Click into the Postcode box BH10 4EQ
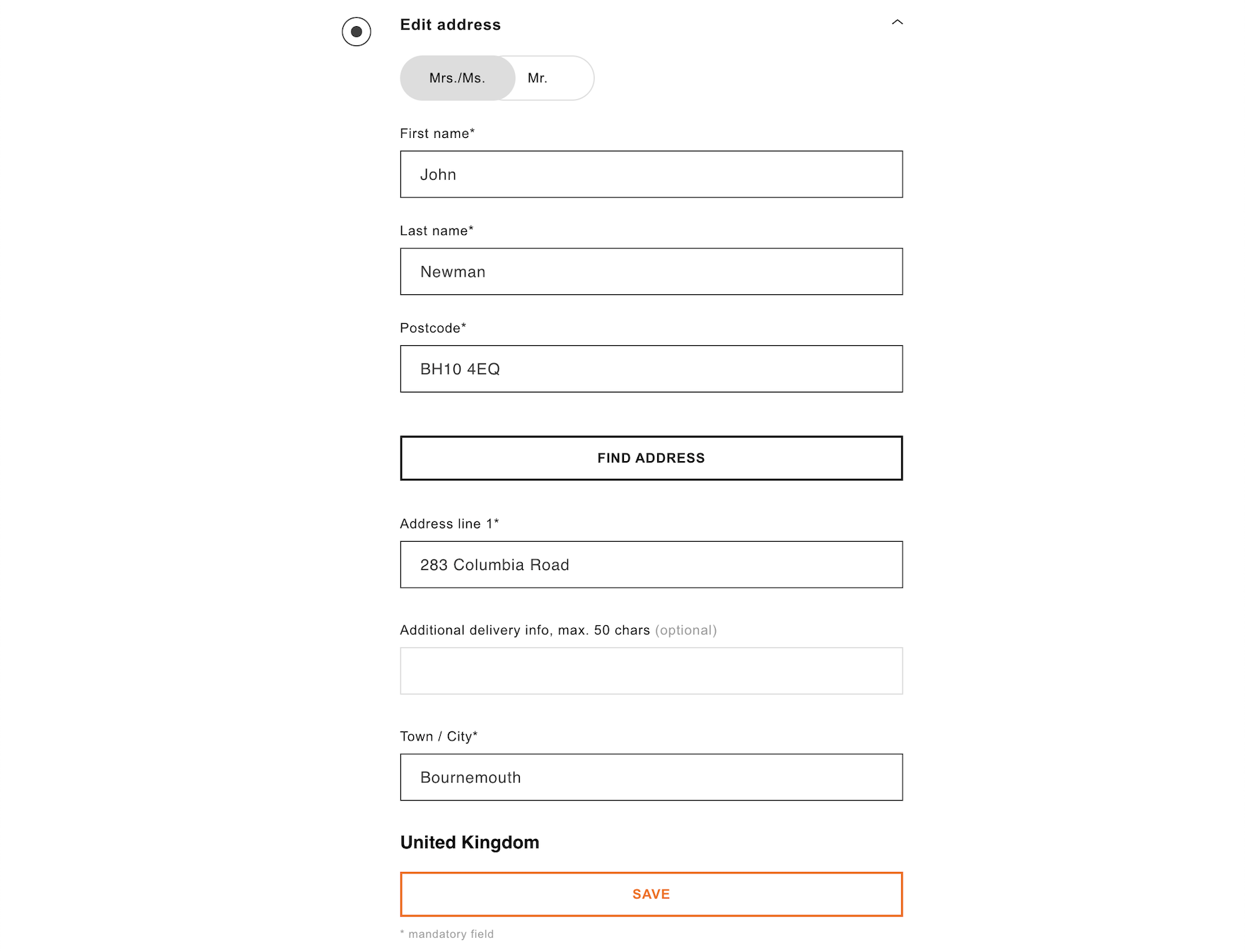1245x952 pixels. point(651,369)
